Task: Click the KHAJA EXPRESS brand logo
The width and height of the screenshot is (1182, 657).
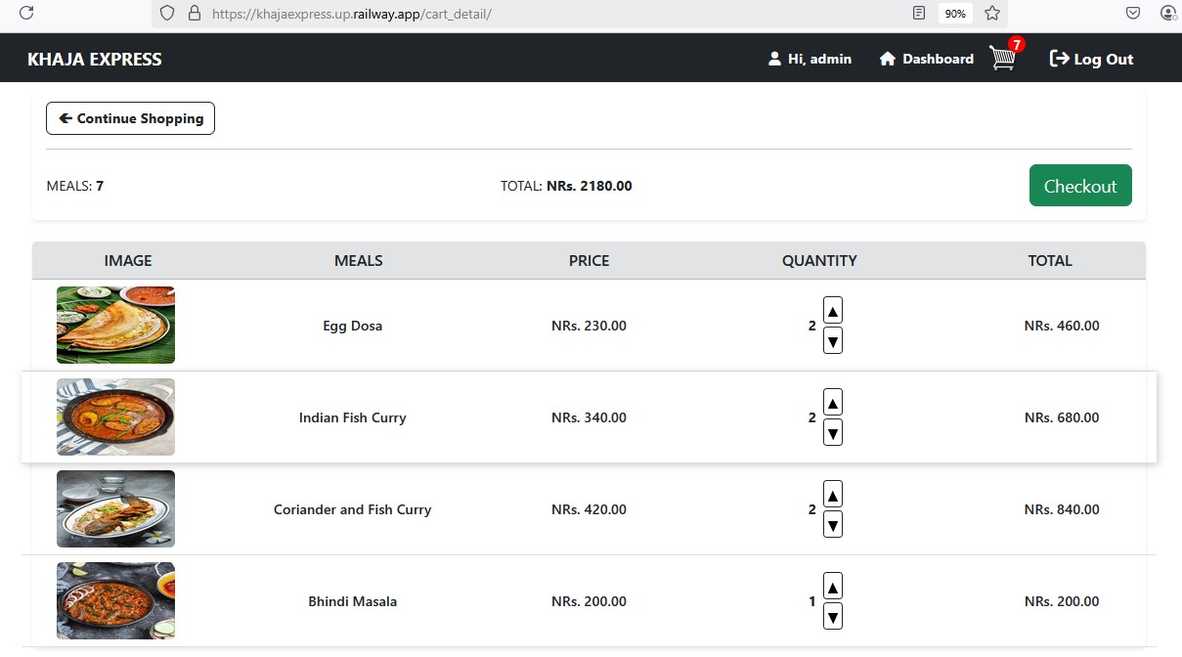Action: point(95,59)
